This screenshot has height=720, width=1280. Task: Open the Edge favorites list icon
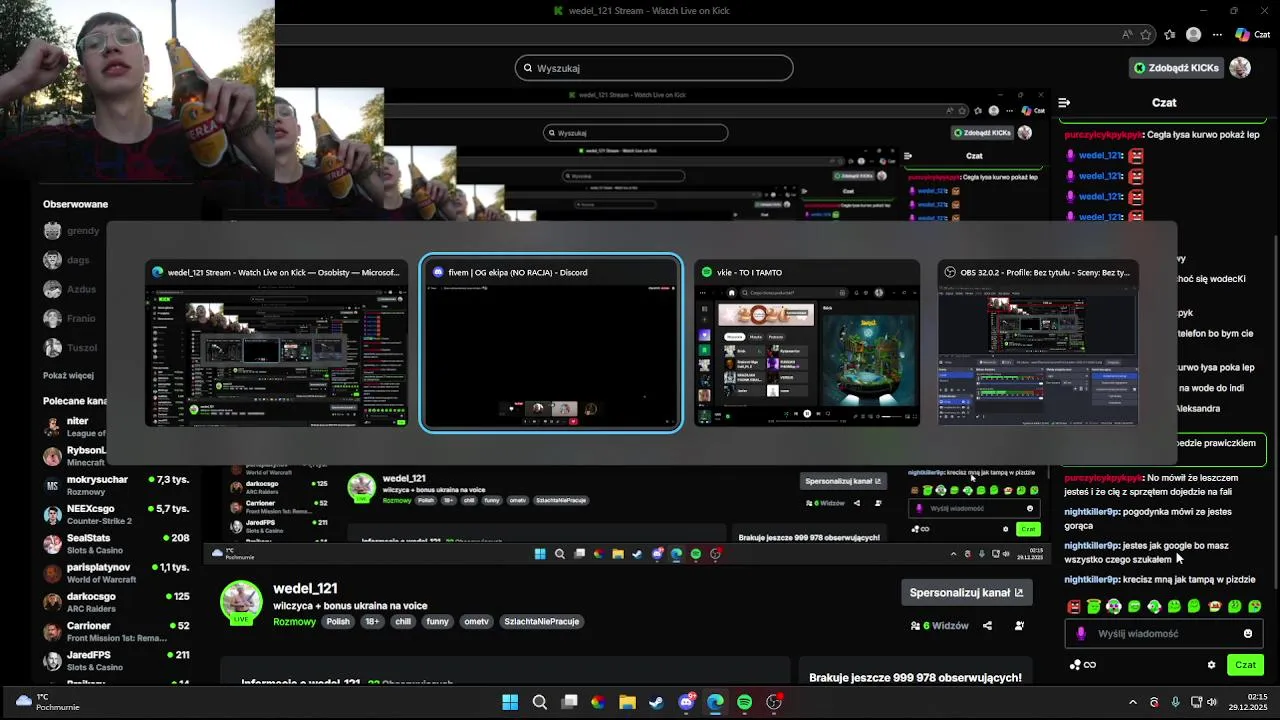(1169, 34)
